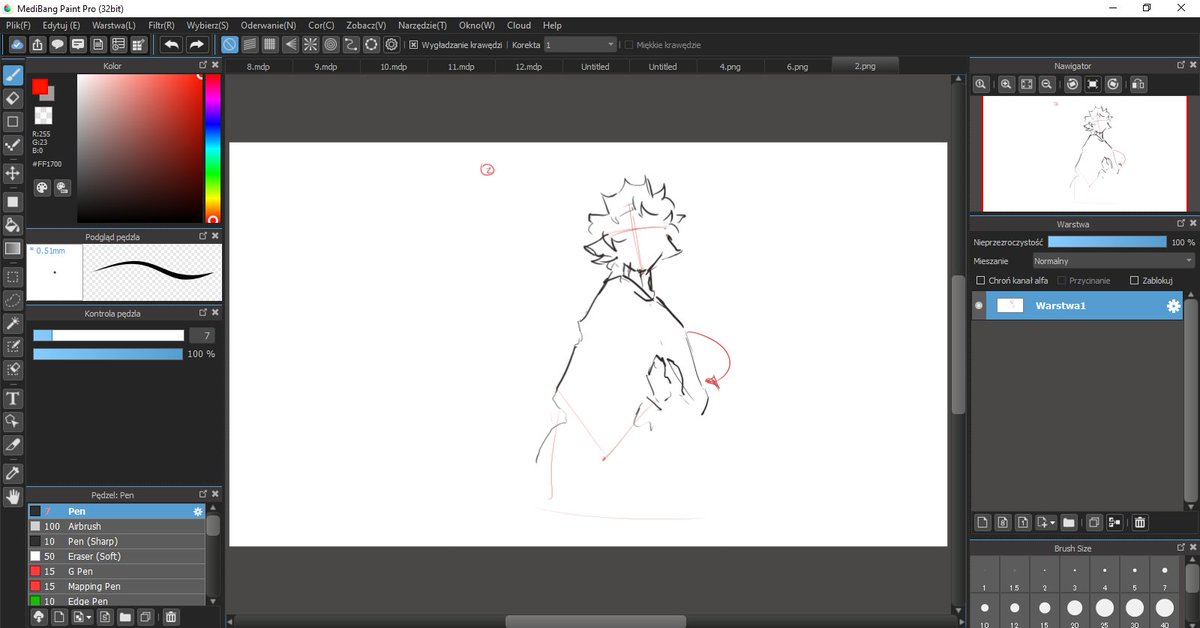The width and height of the screenshot is (1200, 628).
Task: Open the Warstwa menu
Action: pyautogui.click(x=113, y=25)
